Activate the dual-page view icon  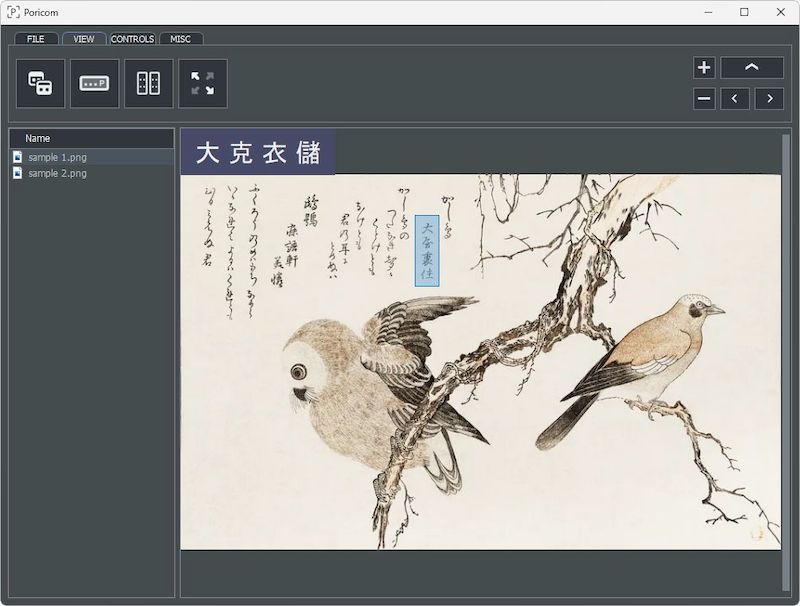click(148, 84)
